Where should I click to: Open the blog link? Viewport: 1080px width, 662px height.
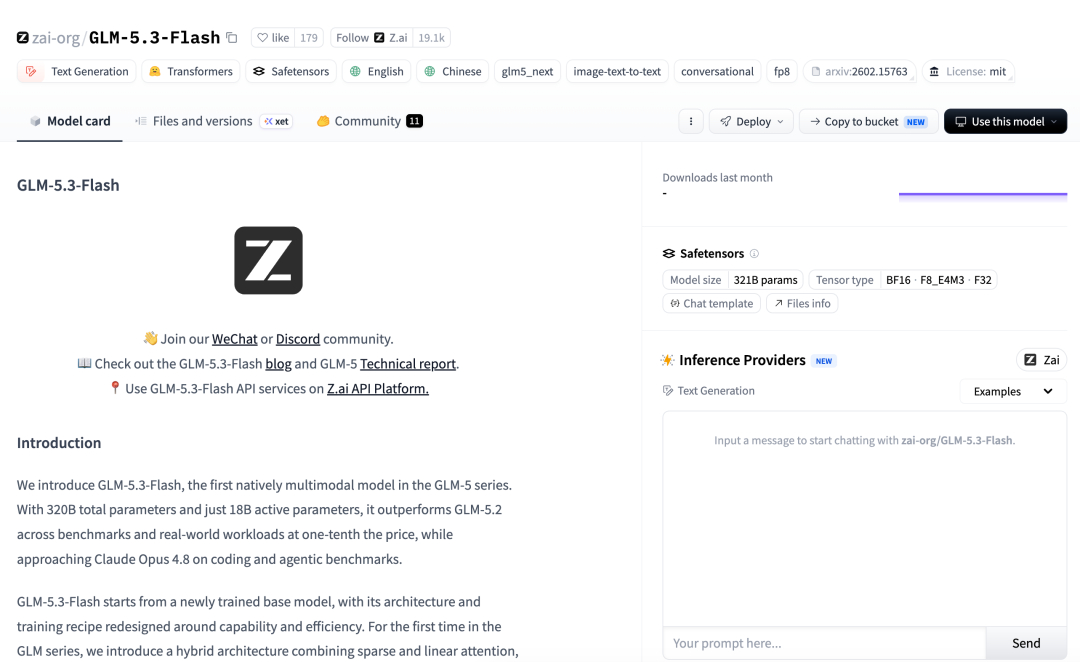point(278,364)
